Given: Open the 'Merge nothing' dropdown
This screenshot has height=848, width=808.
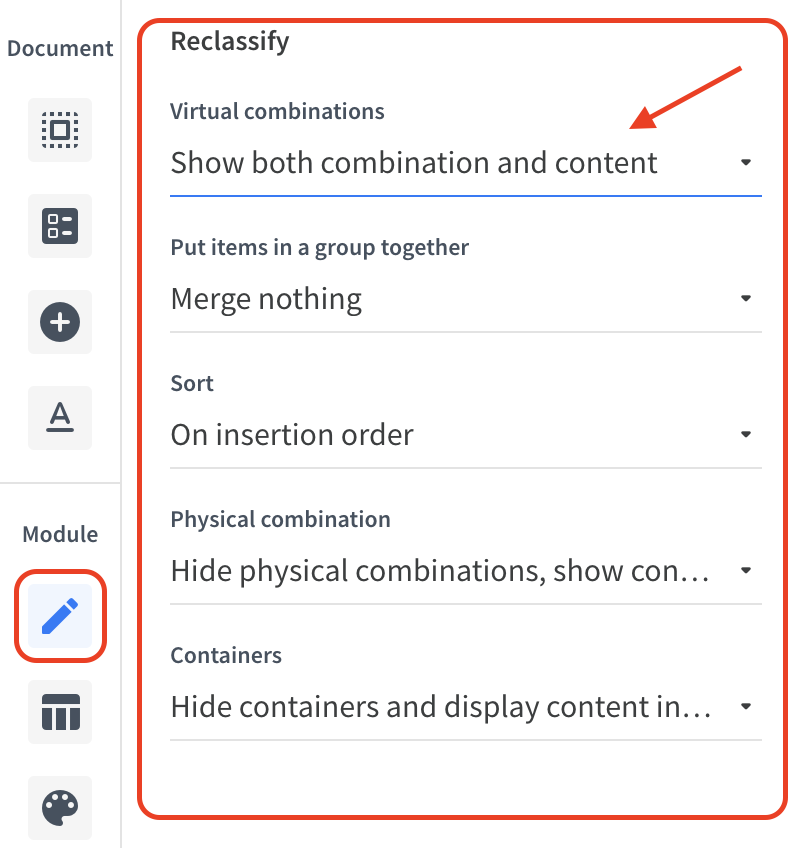Looking at the screenshot, I should pos(466,299).
